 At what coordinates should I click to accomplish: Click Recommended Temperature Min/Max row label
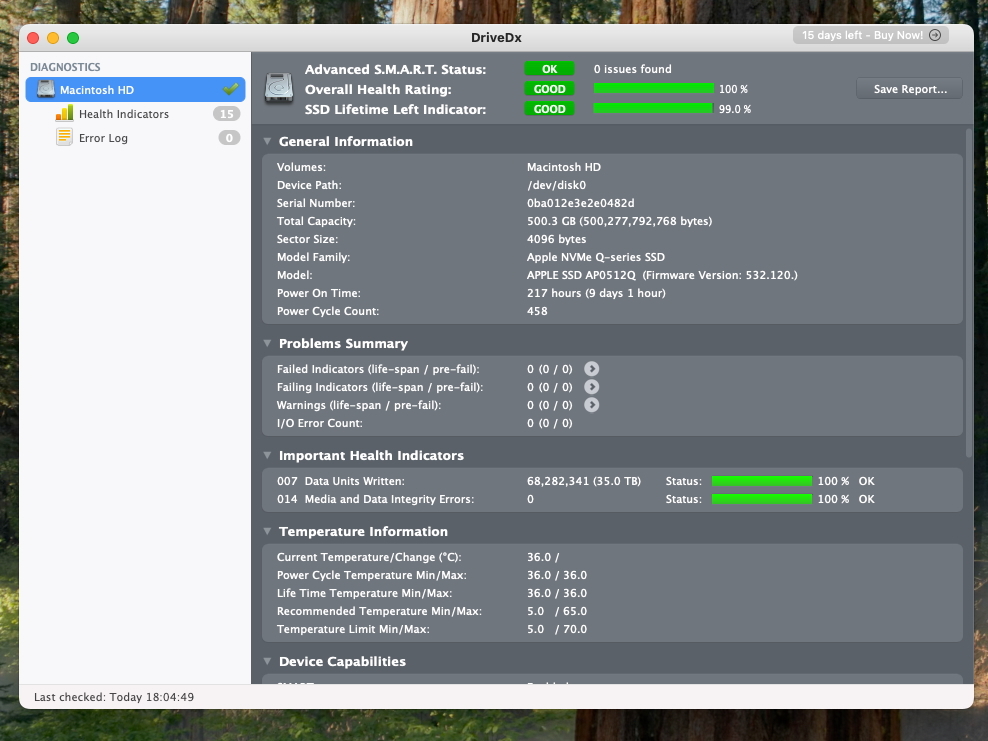point(379,611)
